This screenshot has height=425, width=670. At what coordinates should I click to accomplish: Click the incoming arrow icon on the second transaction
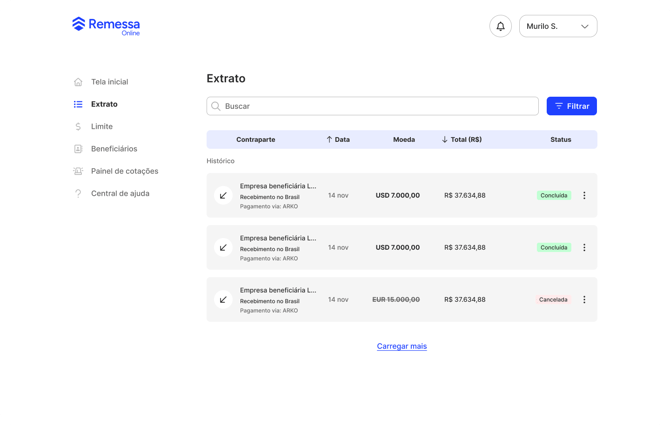[x=223, y=247]
